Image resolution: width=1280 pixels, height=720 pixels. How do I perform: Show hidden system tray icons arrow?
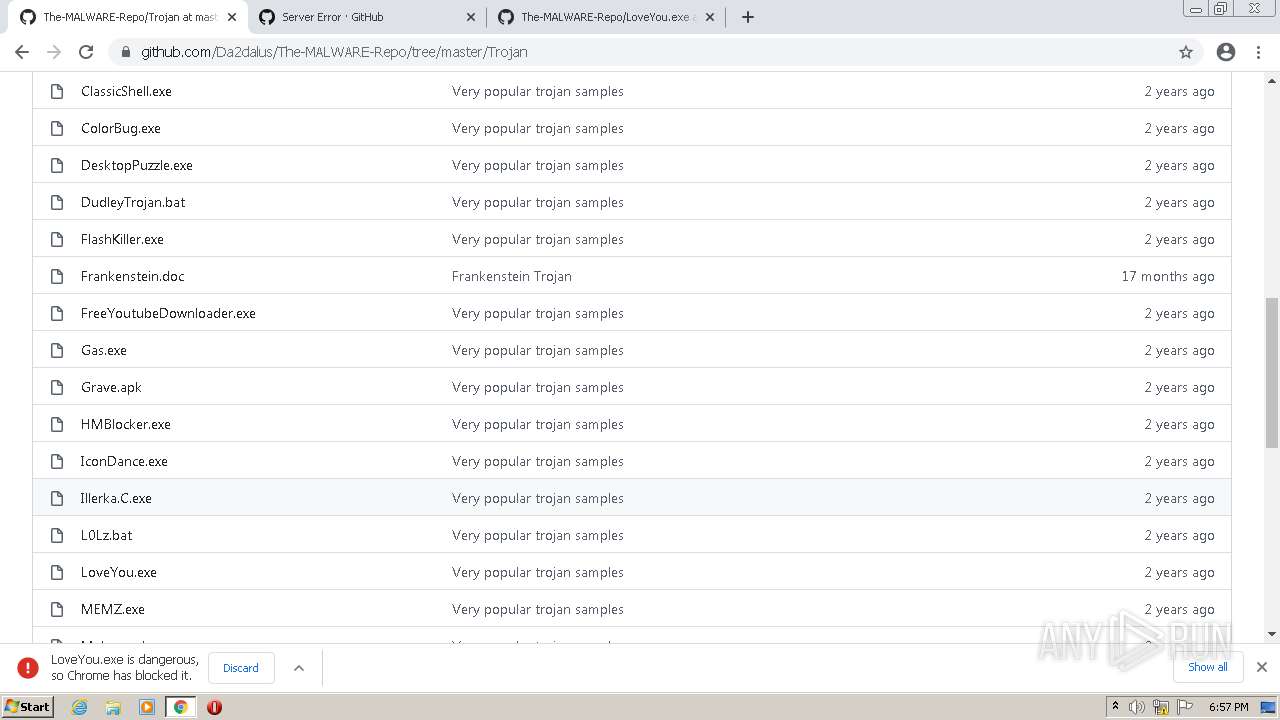point(1115,707)
